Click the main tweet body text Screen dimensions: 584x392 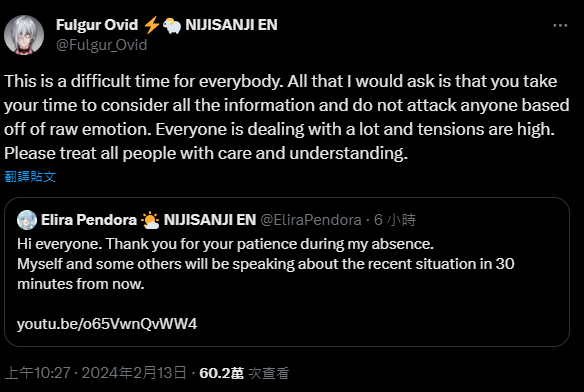(x=287, y=117)
